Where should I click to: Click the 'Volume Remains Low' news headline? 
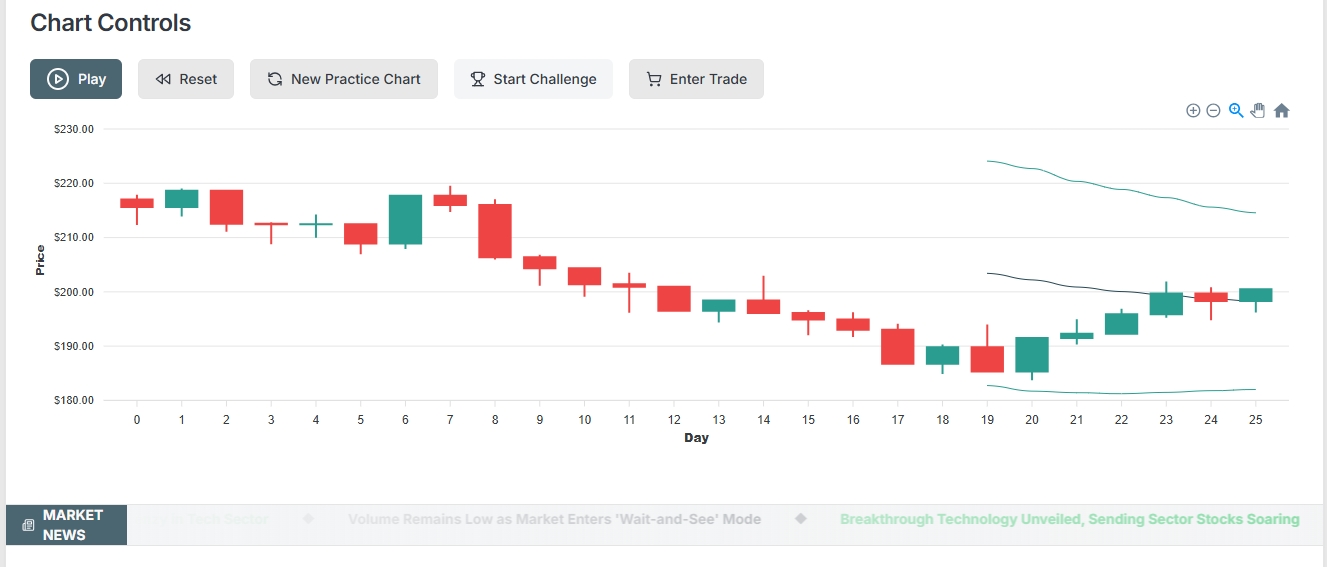554,520
